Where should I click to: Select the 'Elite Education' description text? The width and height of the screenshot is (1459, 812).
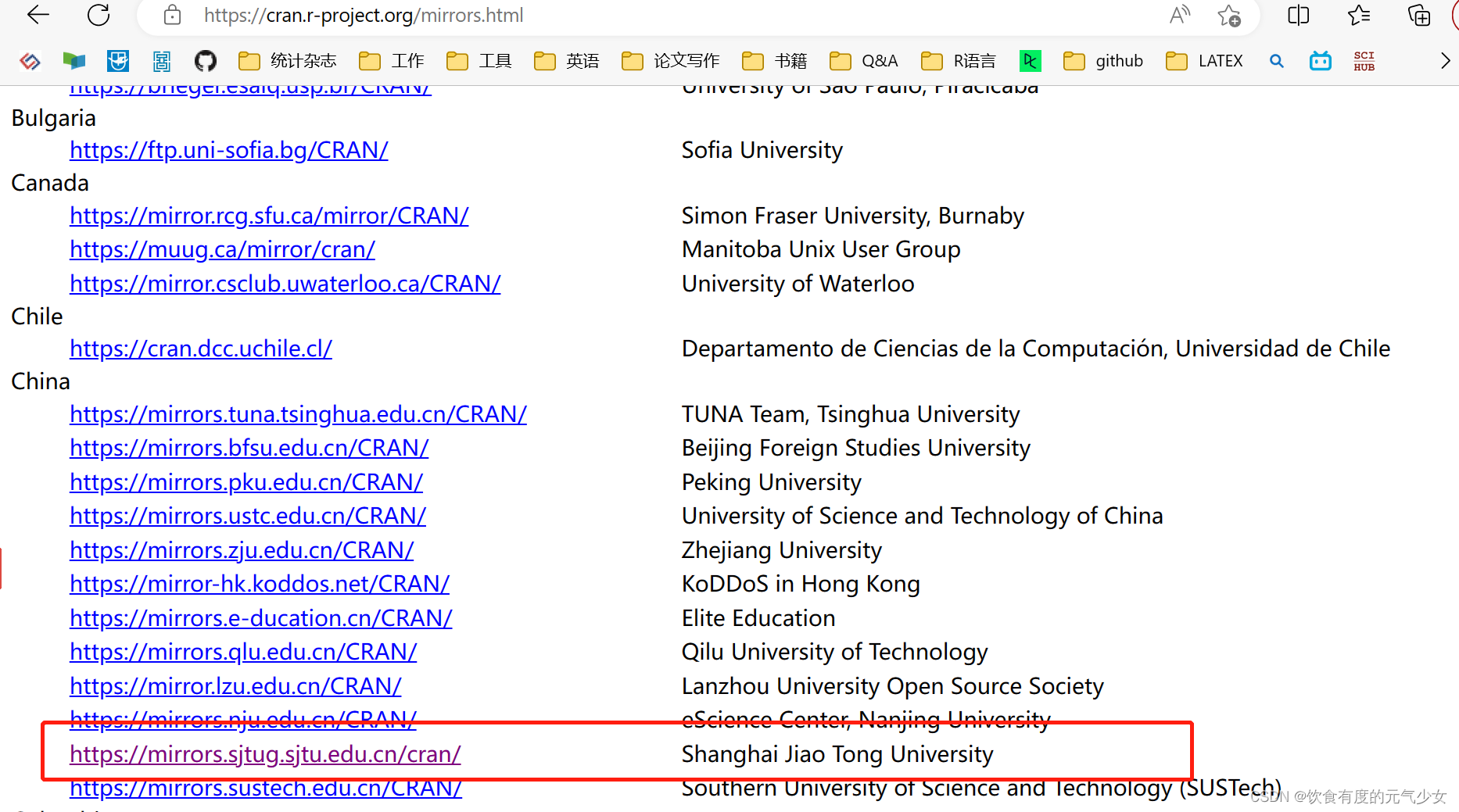(758, 618)
